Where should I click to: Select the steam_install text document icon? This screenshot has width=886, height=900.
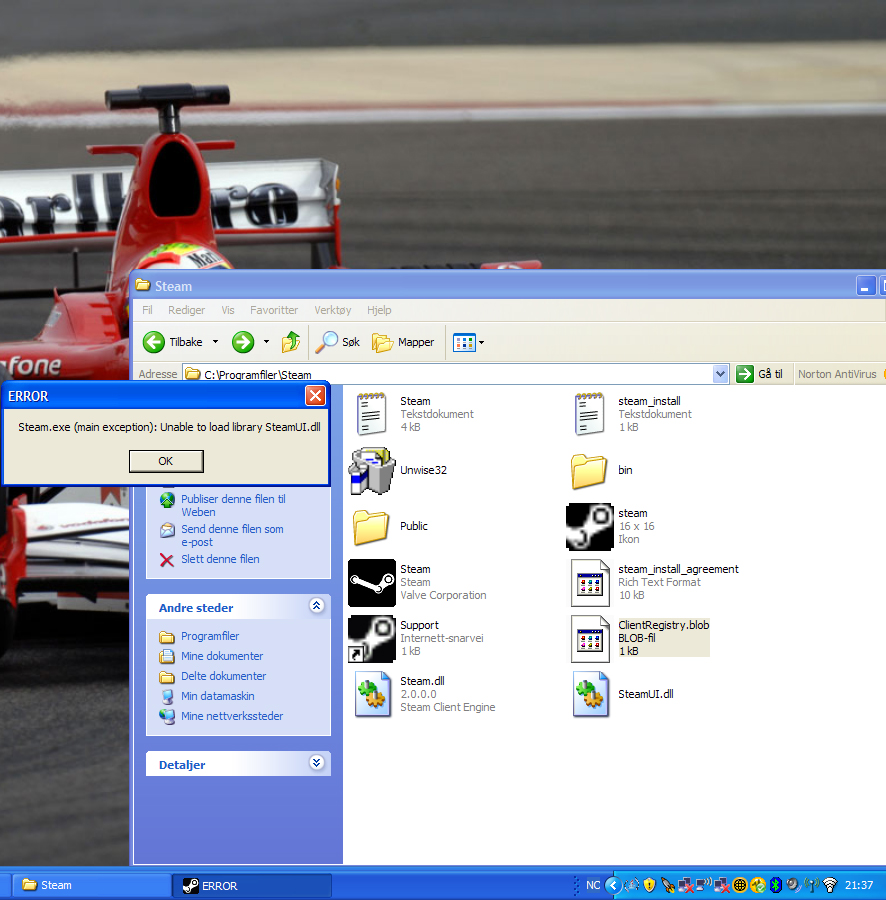click(x=589, y=414)
